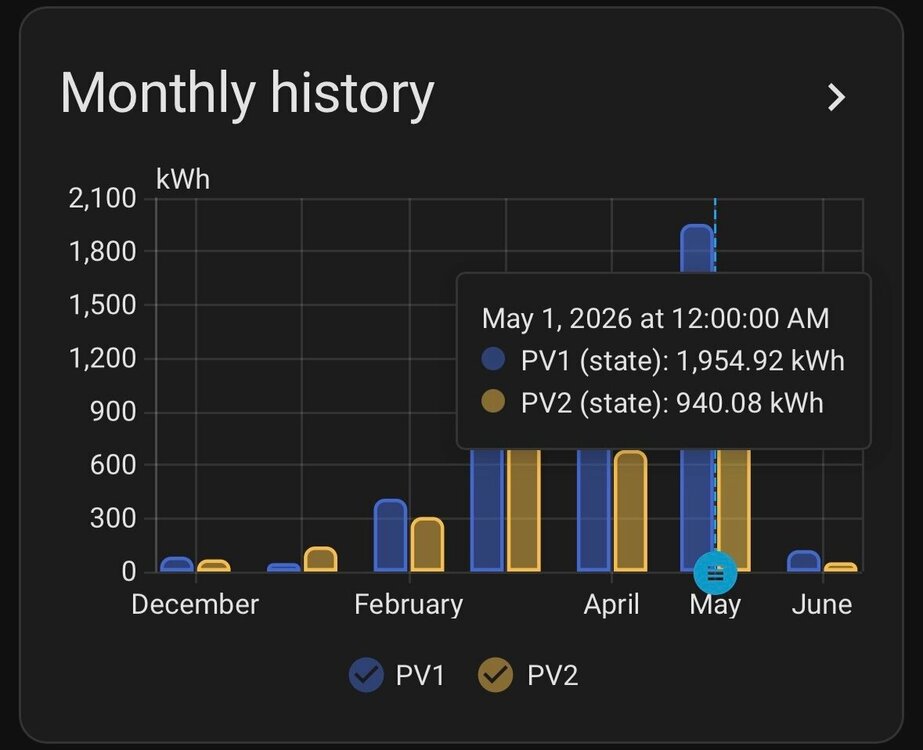Viewport: 923px width, 750px height.
Task: Click the teal marker icon on May axis
Action: (x=715, y=573)
